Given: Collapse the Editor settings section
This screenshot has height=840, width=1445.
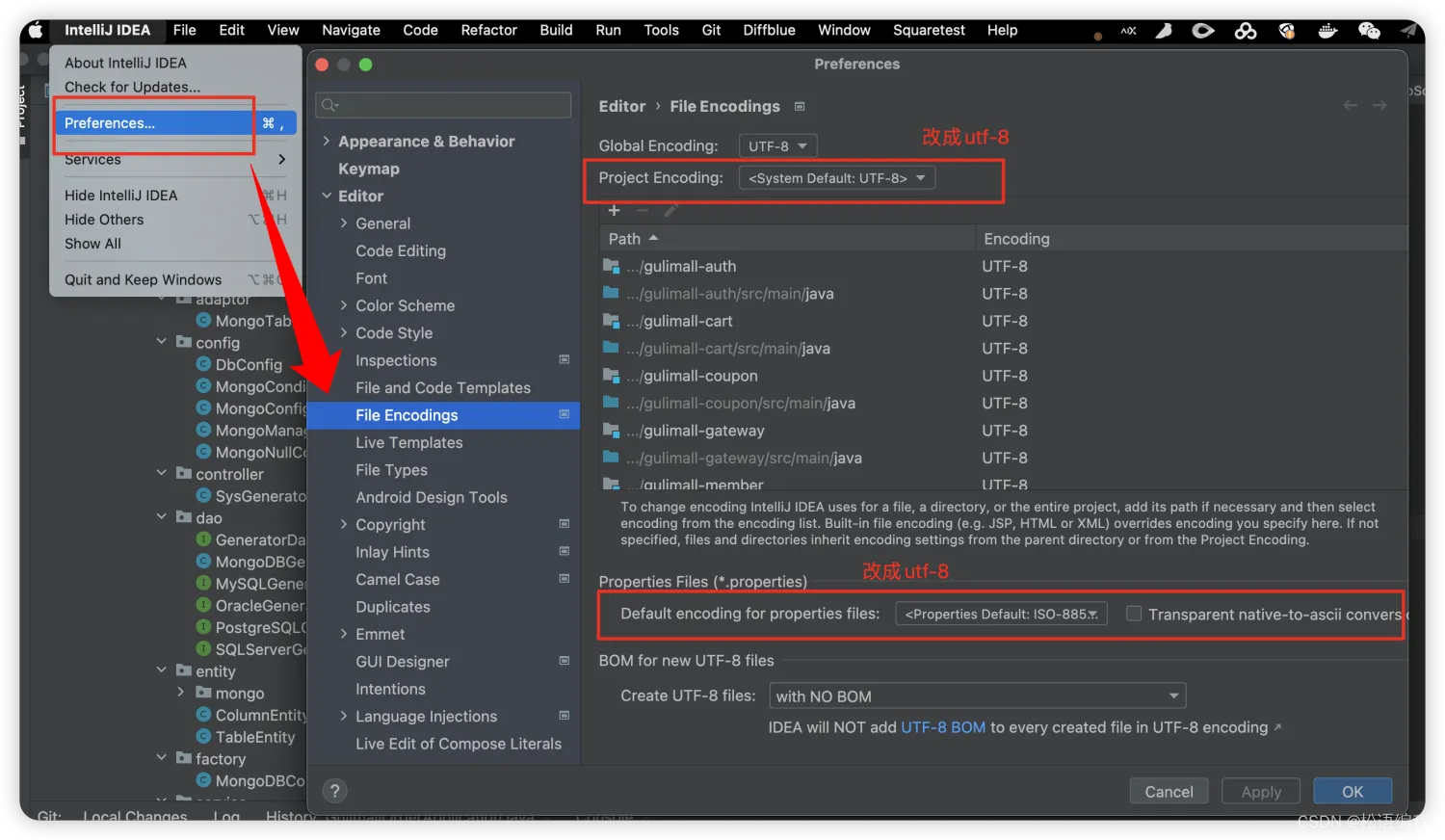Looking at the screenshot, I should tap(327, 196).
